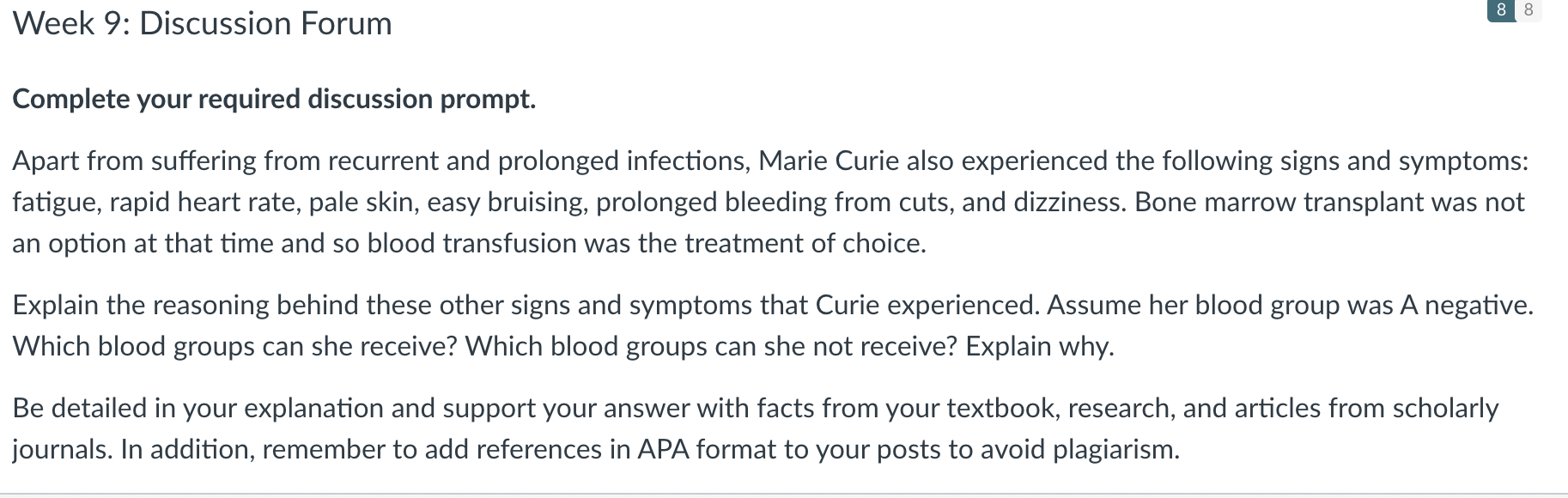Click the text 'A negative' in the prompt
1568x498 pixels.
[x=1464, y=306]
